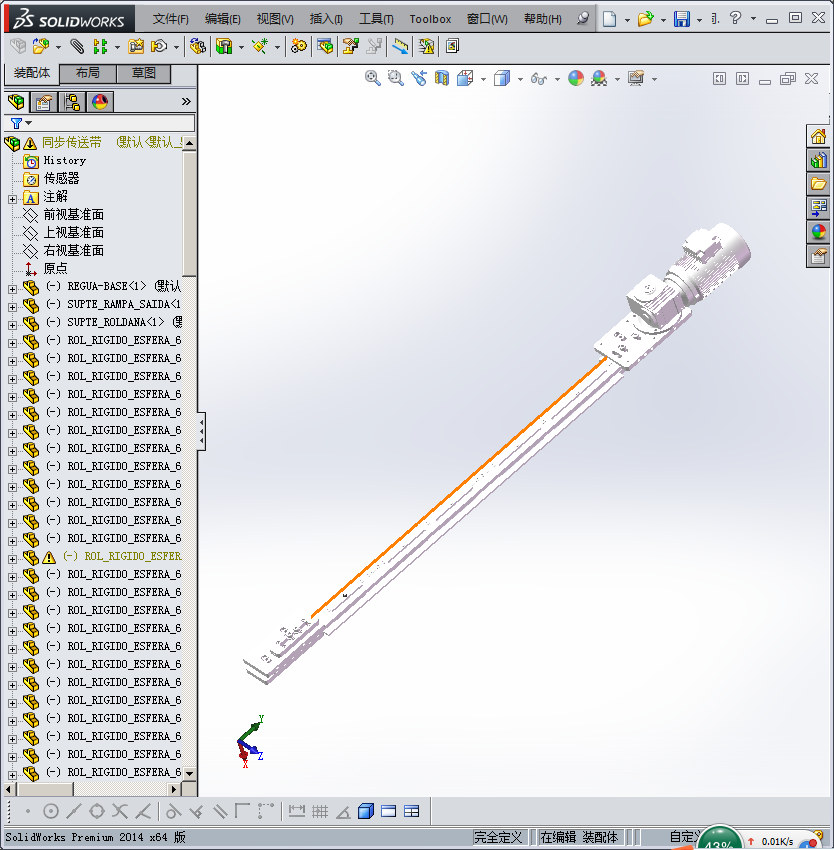
Task: Expand the ROL_RIGIDO_ESFER component with warning
Action: coord(12,559)
